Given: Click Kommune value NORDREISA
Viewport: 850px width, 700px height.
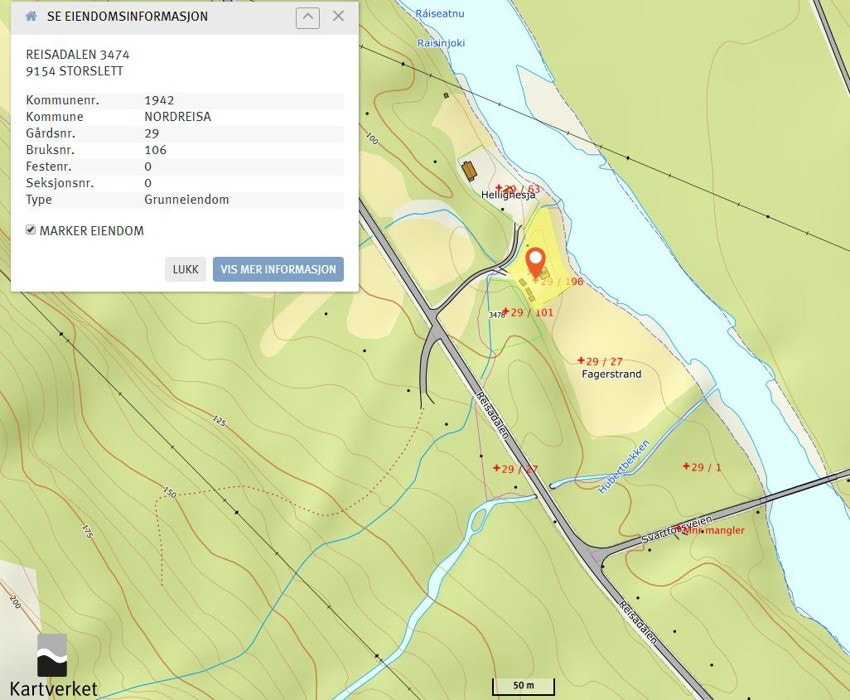Looking at the screenshot, I should pos(178,117).
